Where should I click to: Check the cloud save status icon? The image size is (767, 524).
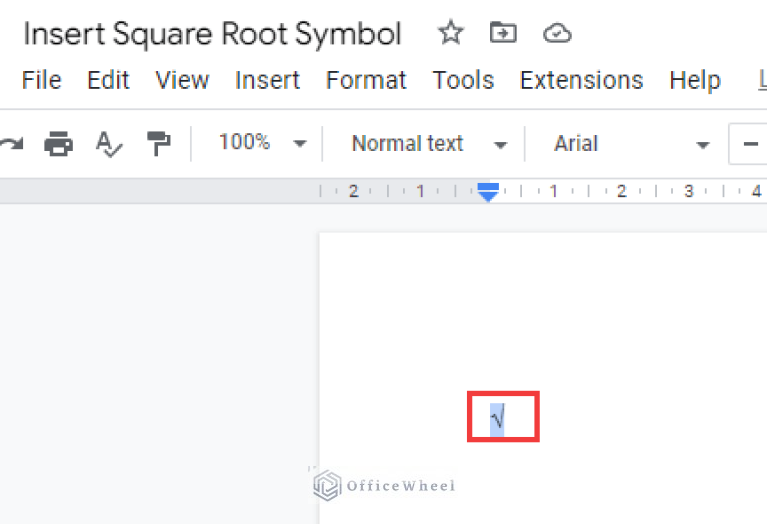(x=557, y=34)
